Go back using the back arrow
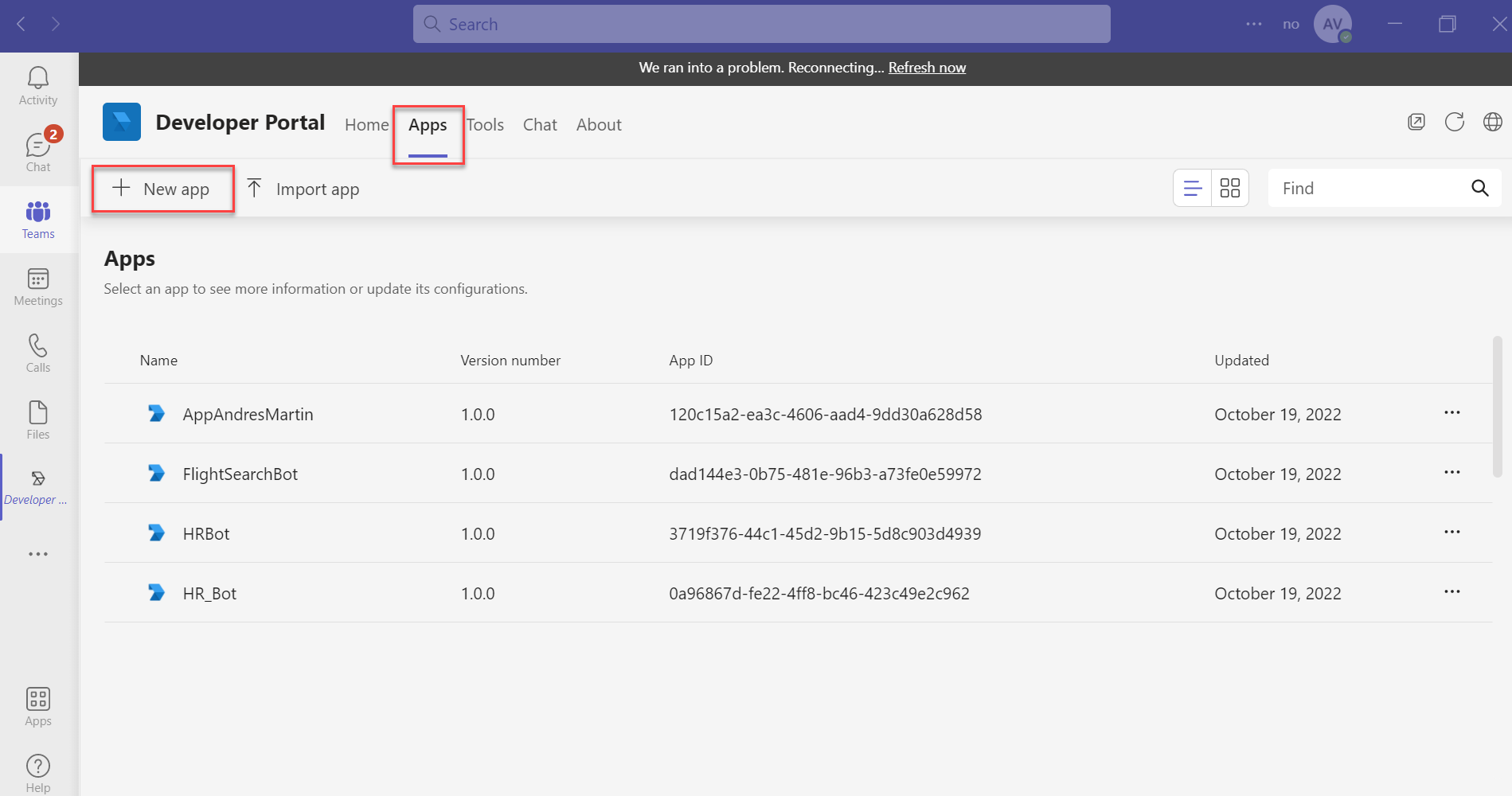This screenshot has height=796, width=1512. [x=21, y=25]
